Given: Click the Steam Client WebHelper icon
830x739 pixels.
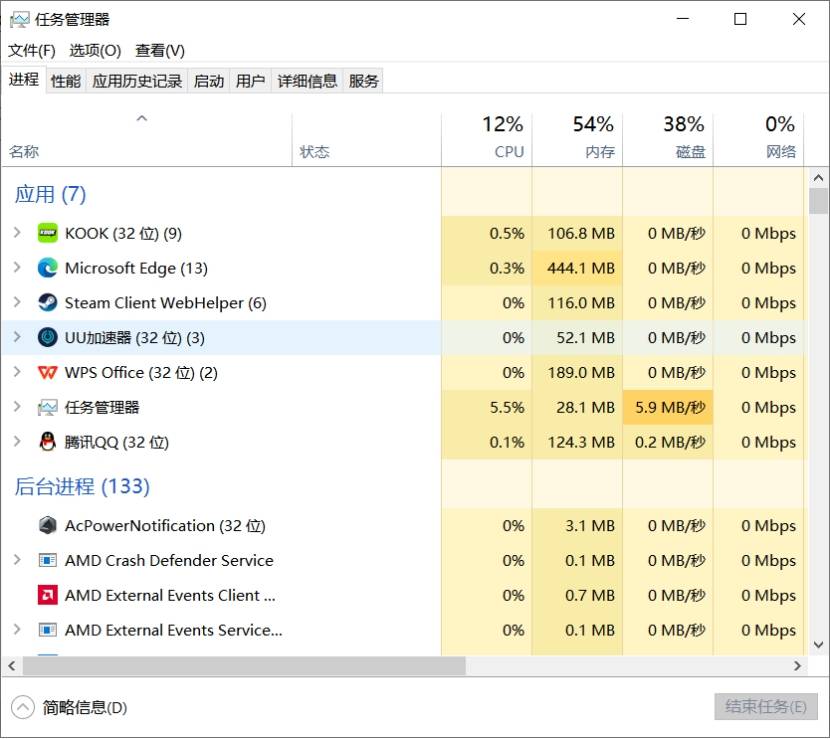Looking at the screenshot, I should 47,303.
